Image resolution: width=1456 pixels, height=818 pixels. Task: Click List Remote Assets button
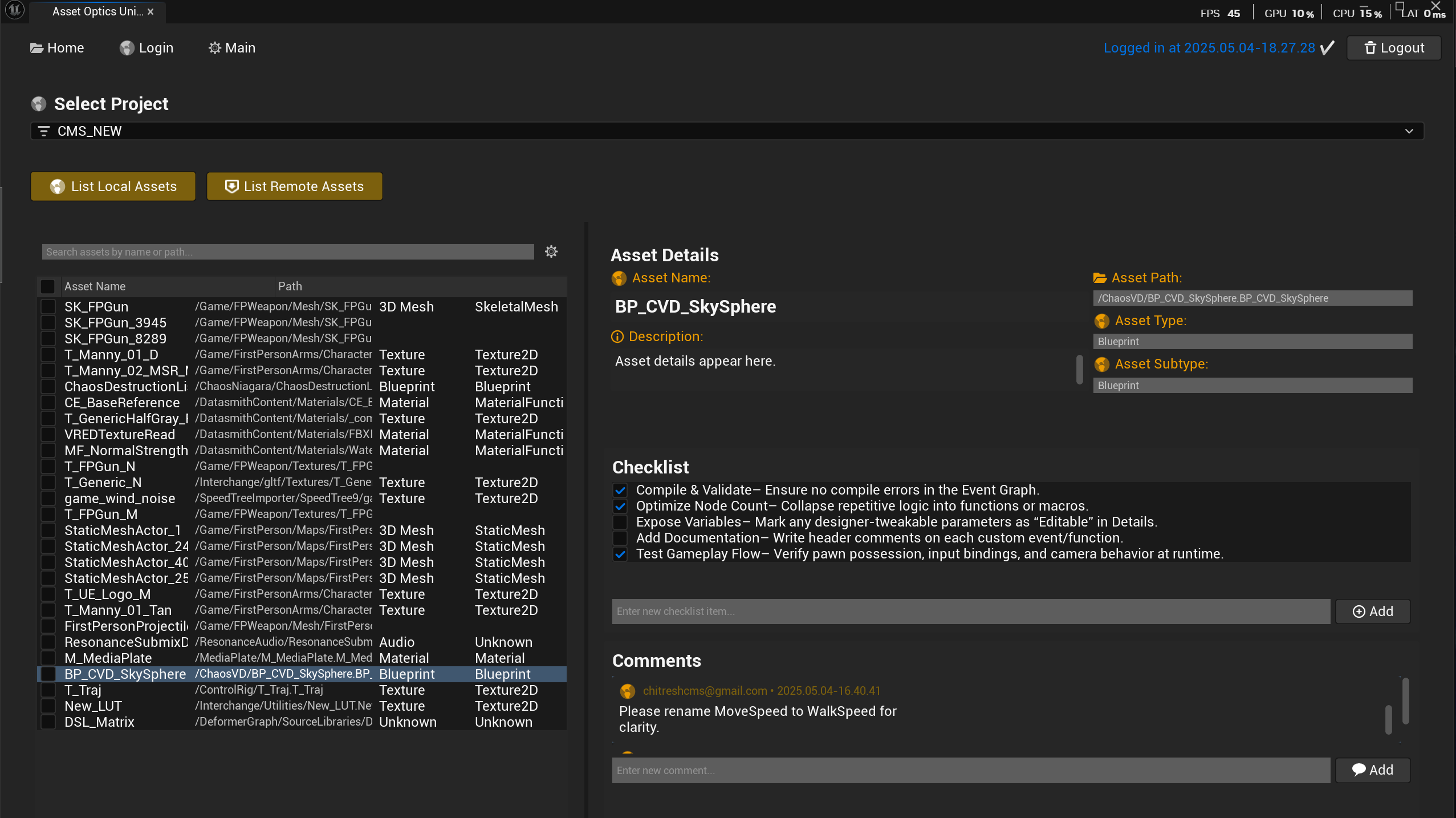(x=294, y=187)
